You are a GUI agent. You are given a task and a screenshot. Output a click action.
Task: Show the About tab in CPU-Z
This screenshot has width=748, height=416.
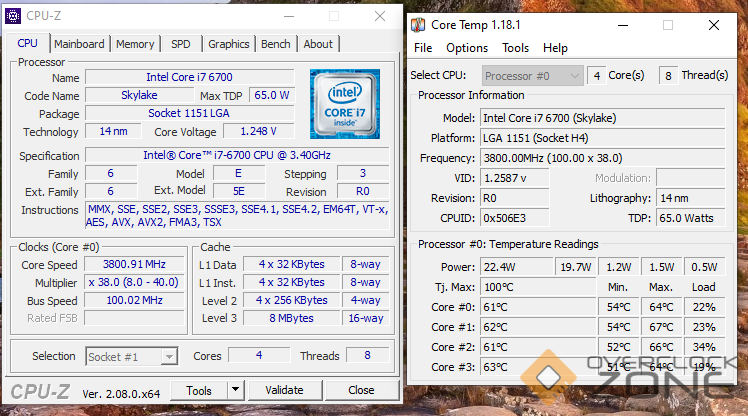click(x=318, y=44)
